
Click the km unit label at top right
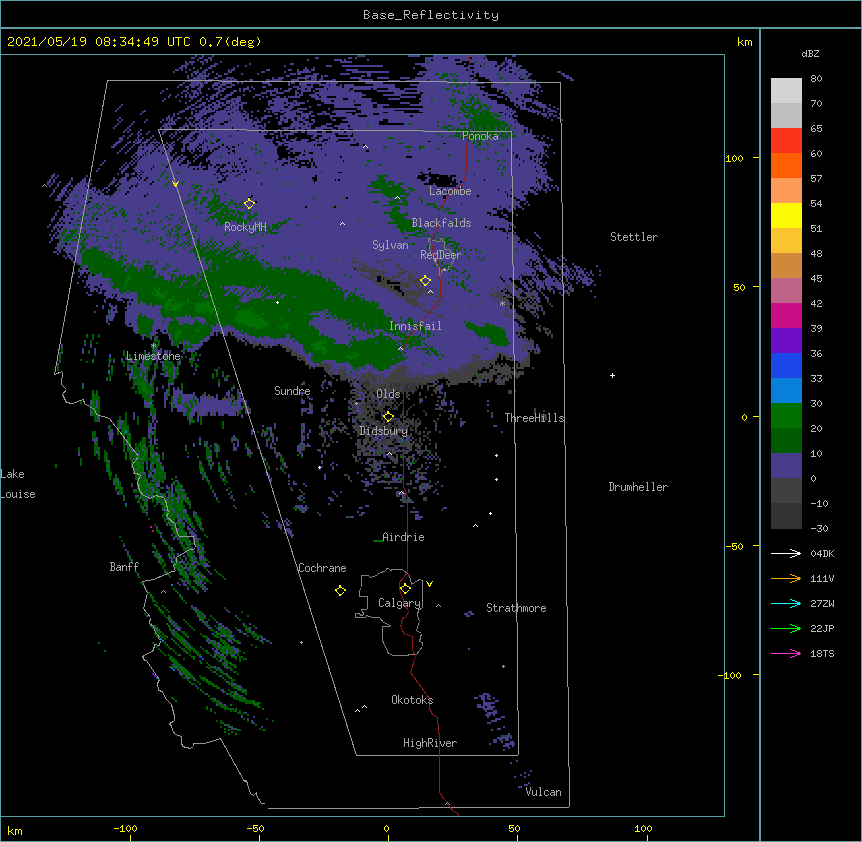pos(744,42)
